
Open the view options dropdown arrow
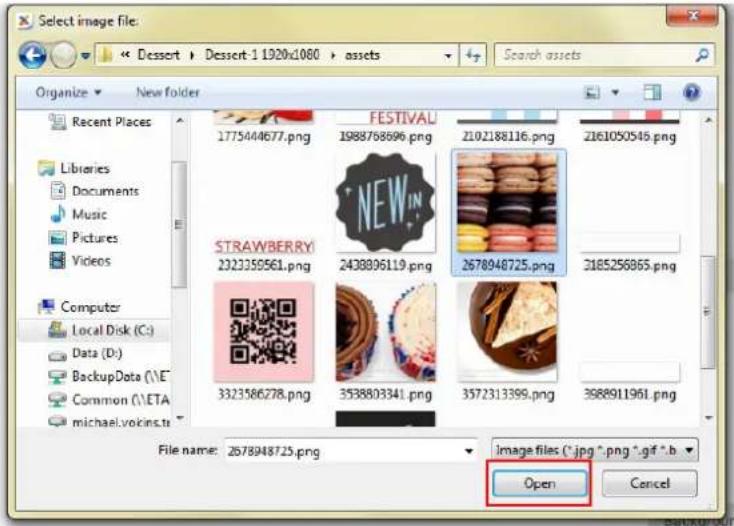point(616,93)
